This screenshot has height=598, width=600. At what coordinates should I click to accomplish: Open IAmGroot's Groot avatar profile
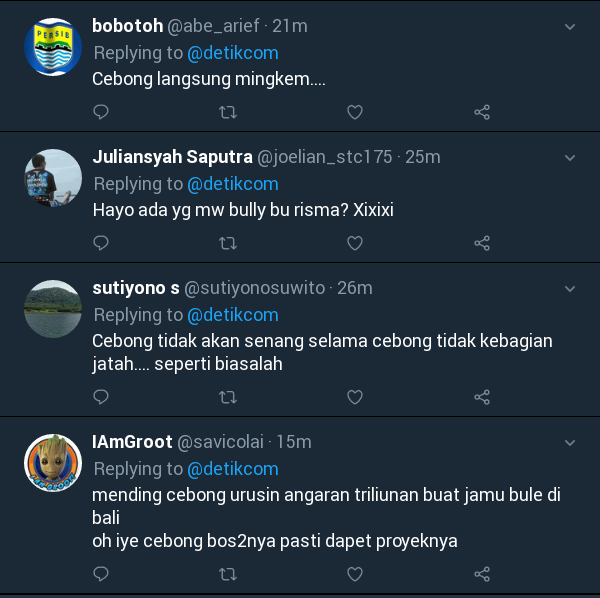53,463
